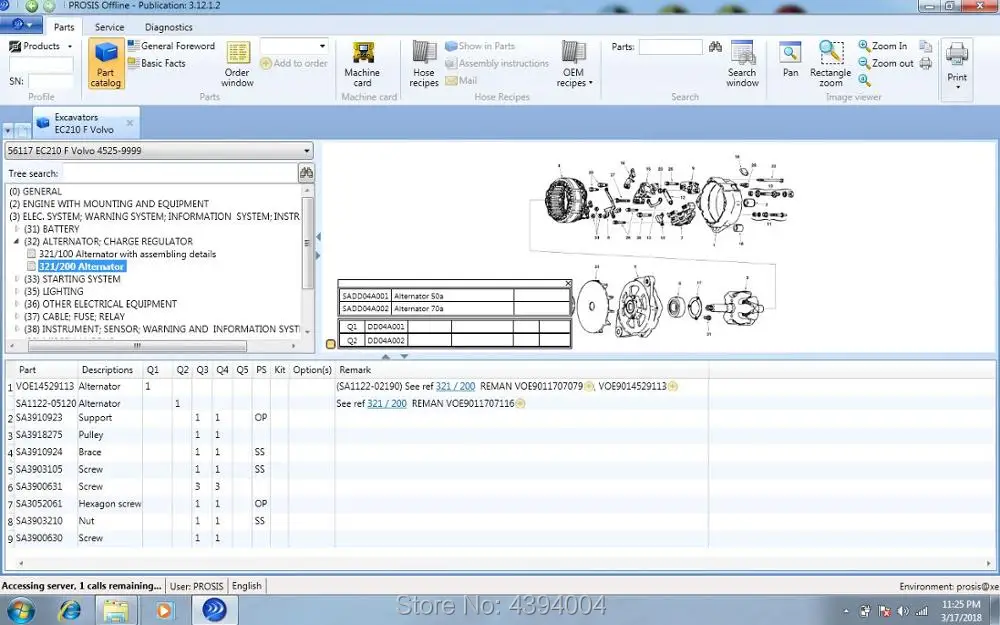Select the Rectangle zoom tool
This screenshot has height=625, width=1000.
[x=830, y=64]
